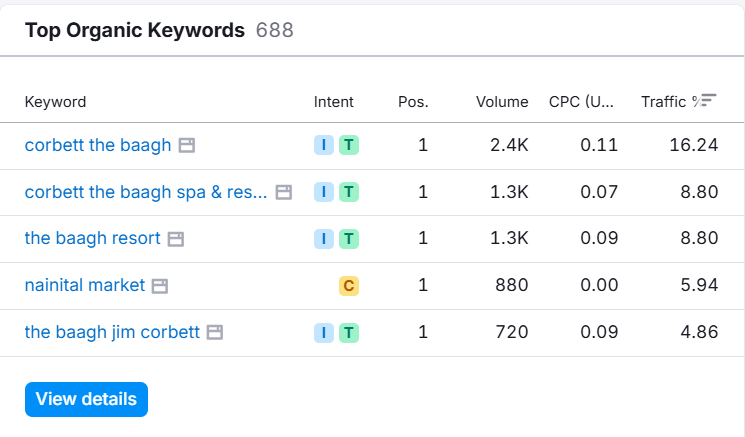Open the corbett the baagh spa & res... link
The width and height of the screenshot is (745, 437).
click(x=146, y=192)
